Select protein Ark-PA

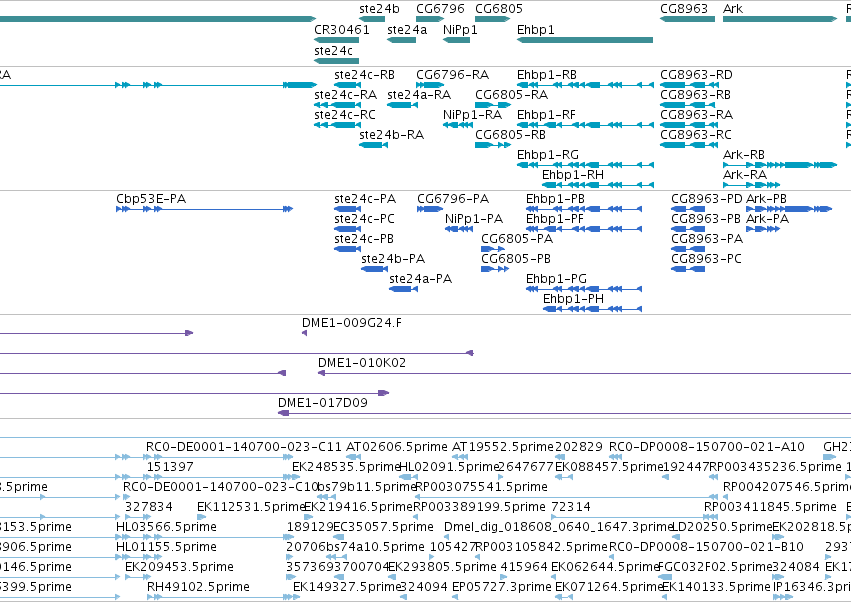[764, 229]
